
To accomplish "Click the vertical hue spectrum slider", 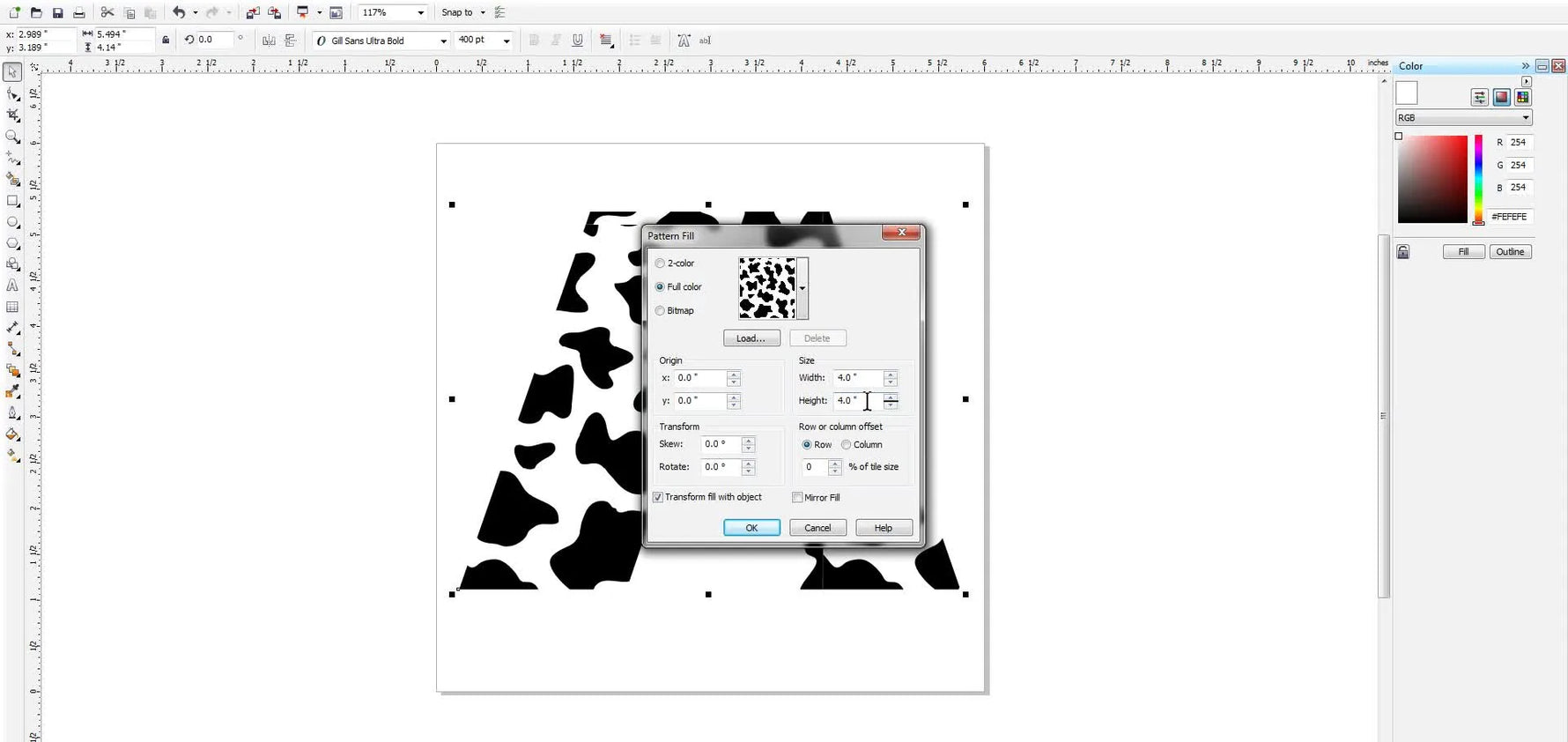I will point(1478,179).
